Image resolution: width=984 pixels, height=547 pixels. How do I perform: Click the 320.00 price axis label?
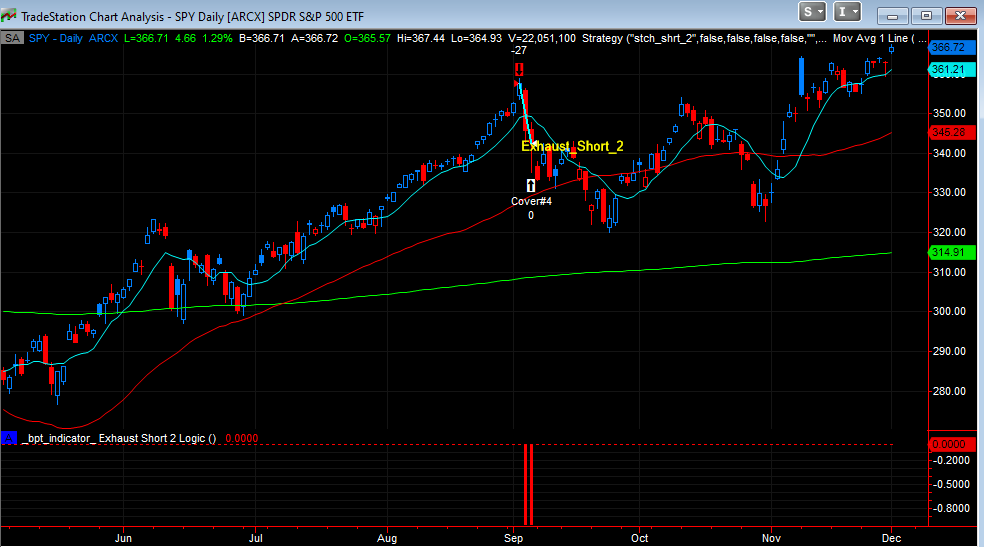[x=949, y=232]
